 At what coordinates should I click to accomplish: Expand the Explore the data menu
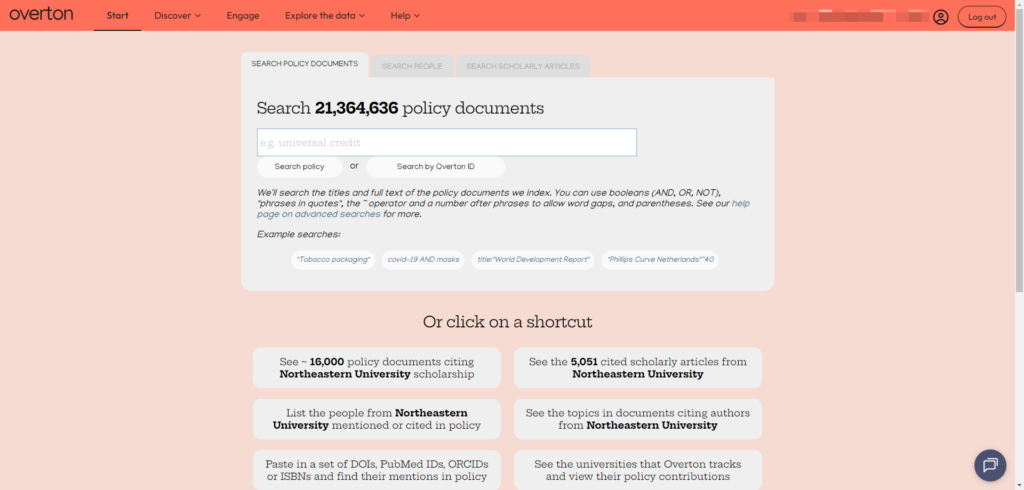324,16
